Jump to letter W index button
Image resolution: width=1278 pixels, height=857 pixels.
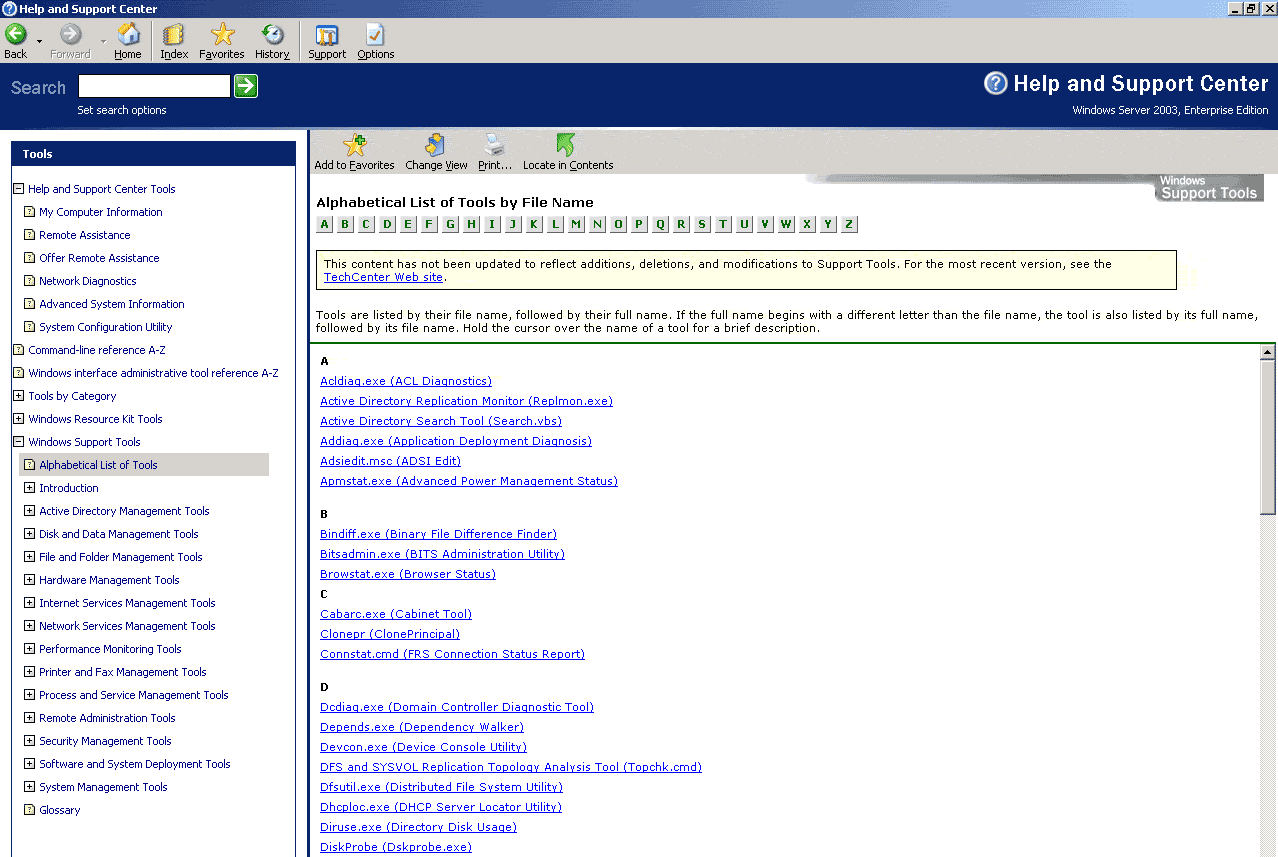[x=786, y=224]
